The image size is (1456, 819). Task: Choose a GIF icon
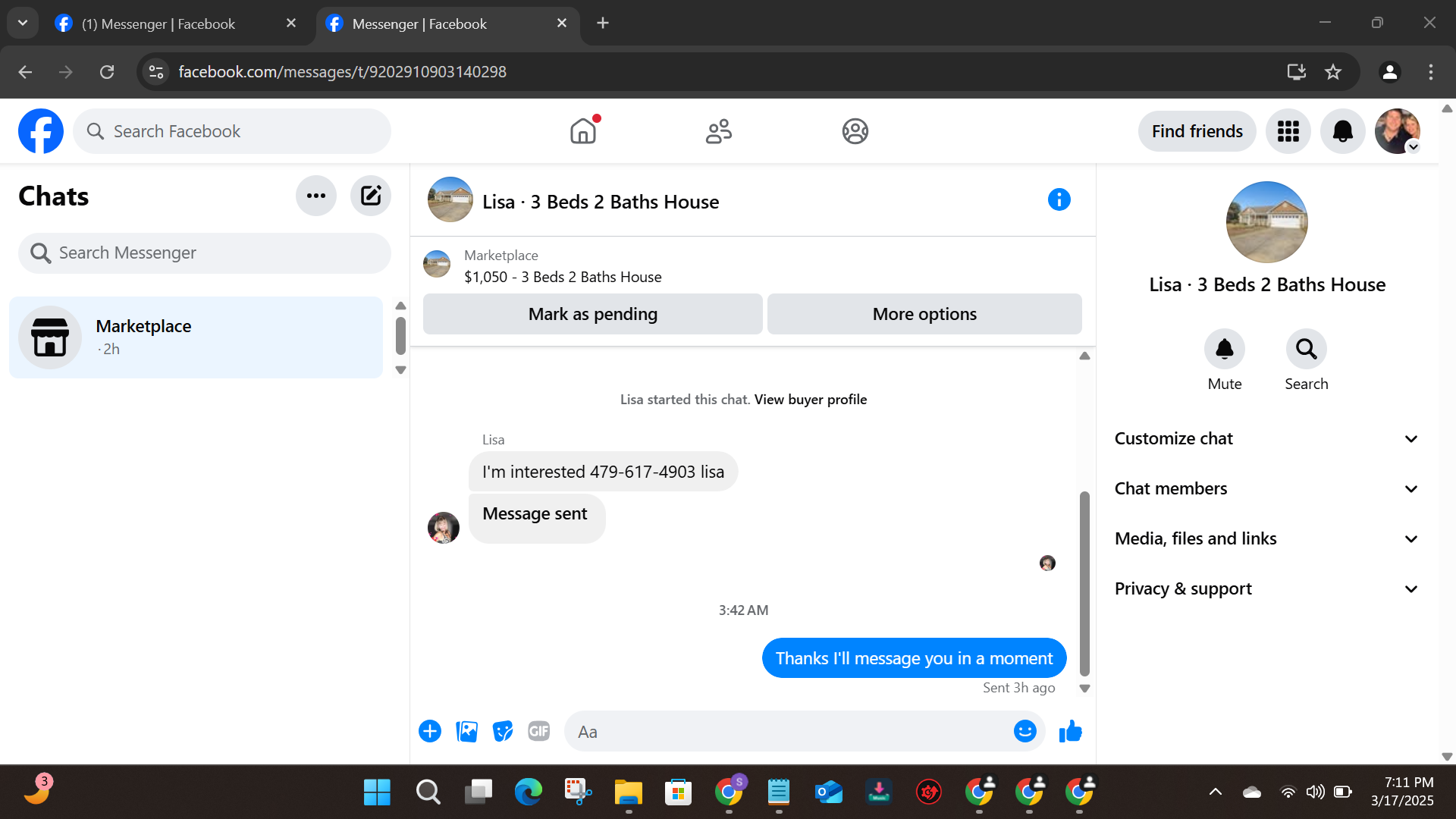pos(539,731)
